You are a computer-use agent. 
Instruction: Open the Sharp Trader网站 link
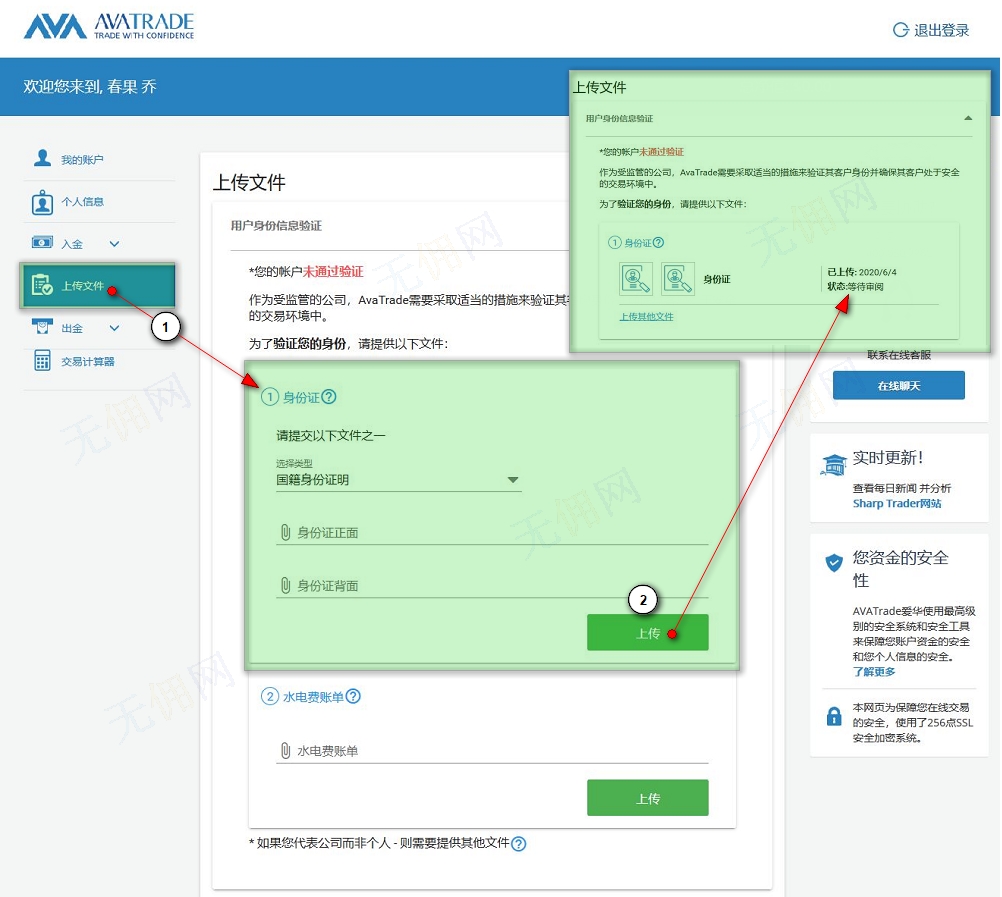(896, 504)
